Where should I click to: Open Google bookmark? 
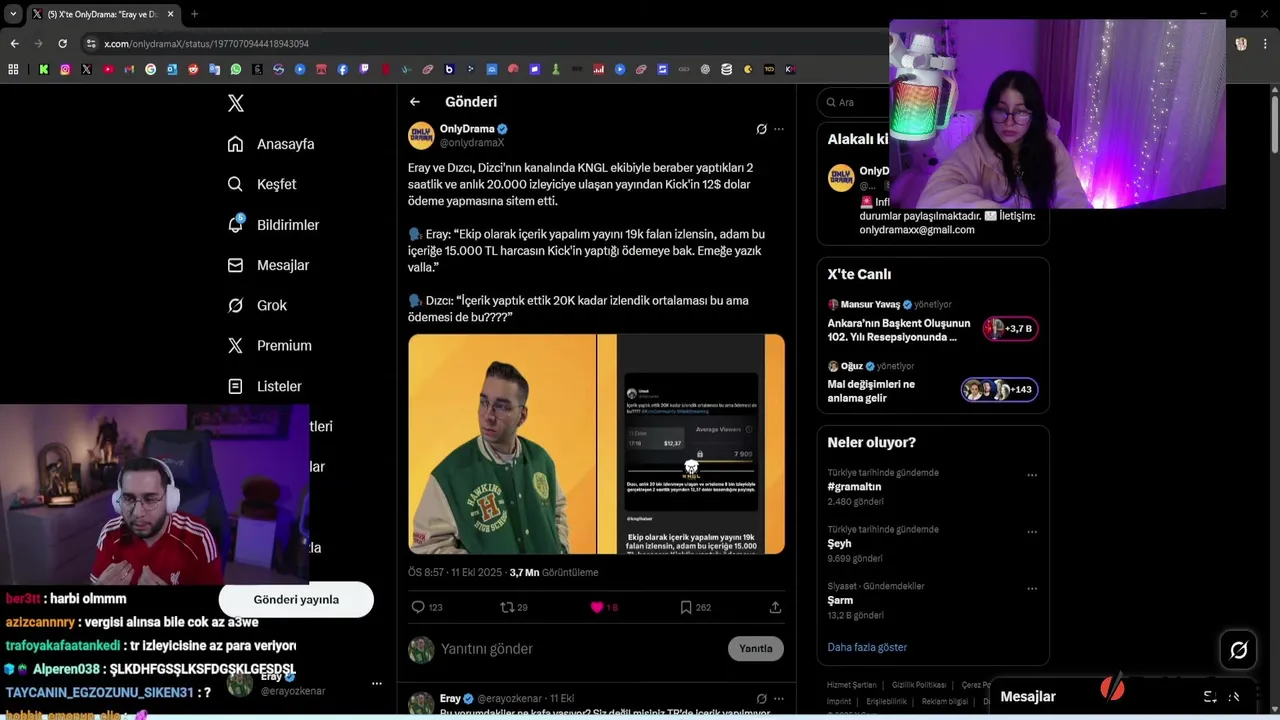[x=150, y=69]
